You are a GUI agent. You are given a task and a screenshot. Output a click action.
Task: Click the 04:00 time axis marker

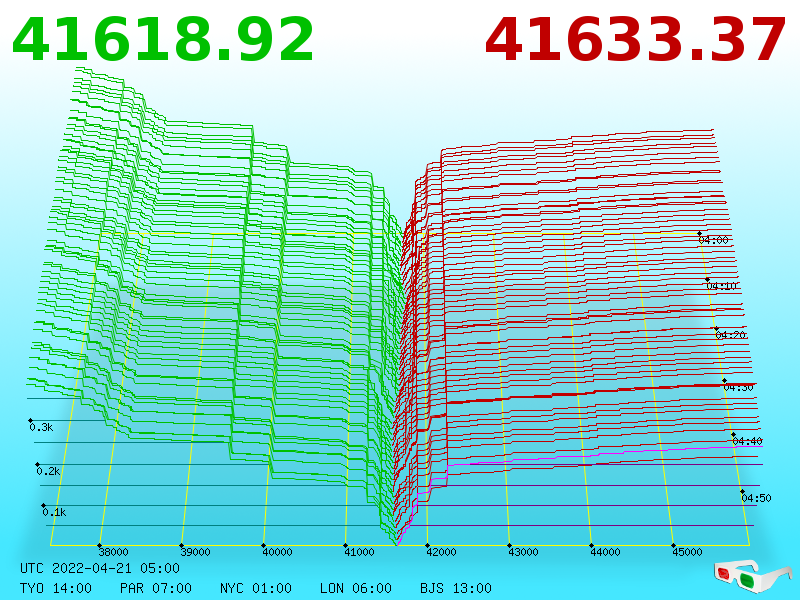point(713,240)
